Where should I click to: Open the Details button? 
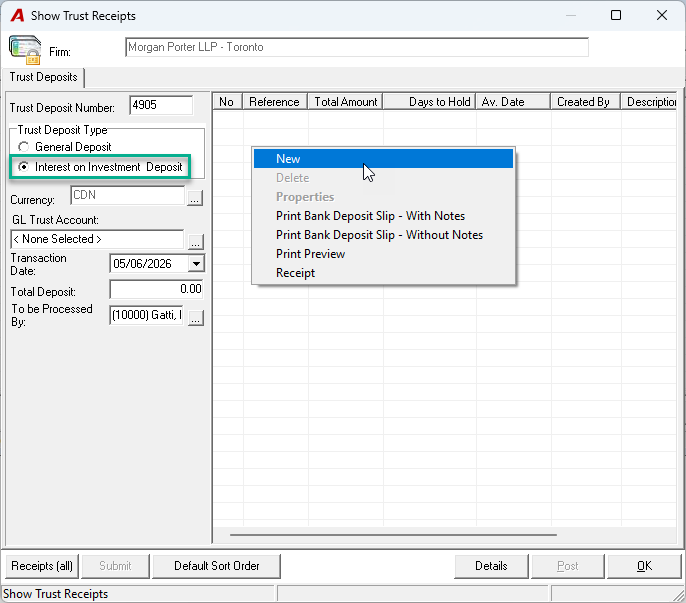pyautogui.click(x=491, y=566)
